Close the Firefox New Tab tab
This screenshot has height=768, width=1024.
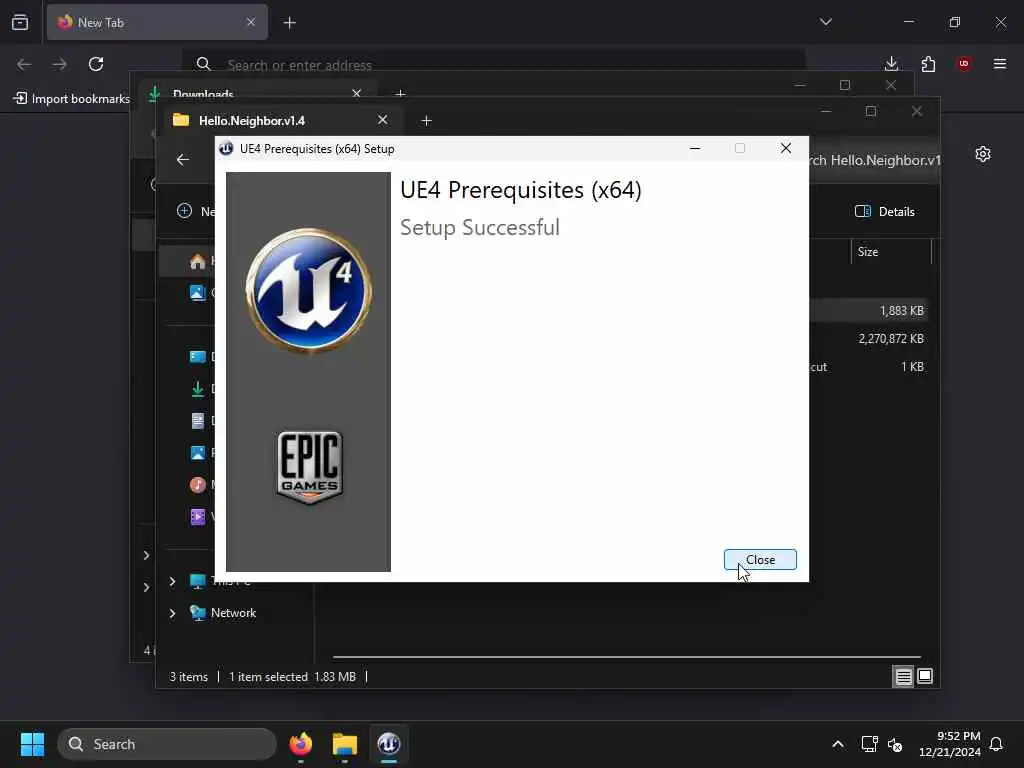(251, 22)
